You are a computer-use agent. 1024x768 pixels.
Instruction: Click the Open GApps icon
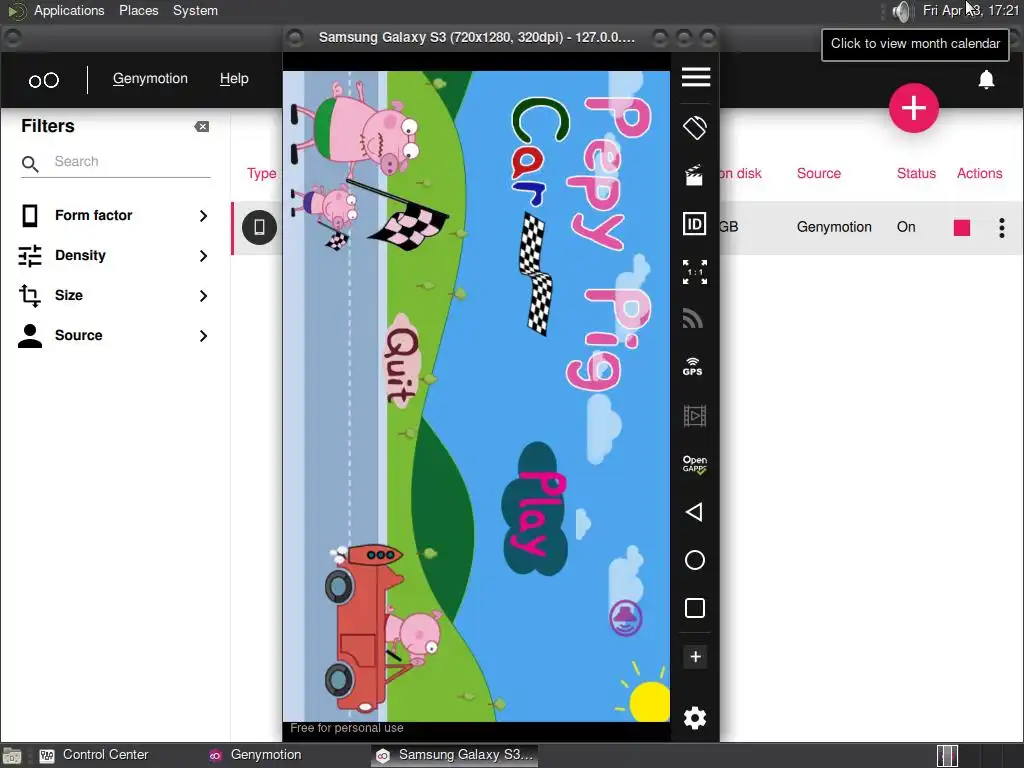pos(695,464)
